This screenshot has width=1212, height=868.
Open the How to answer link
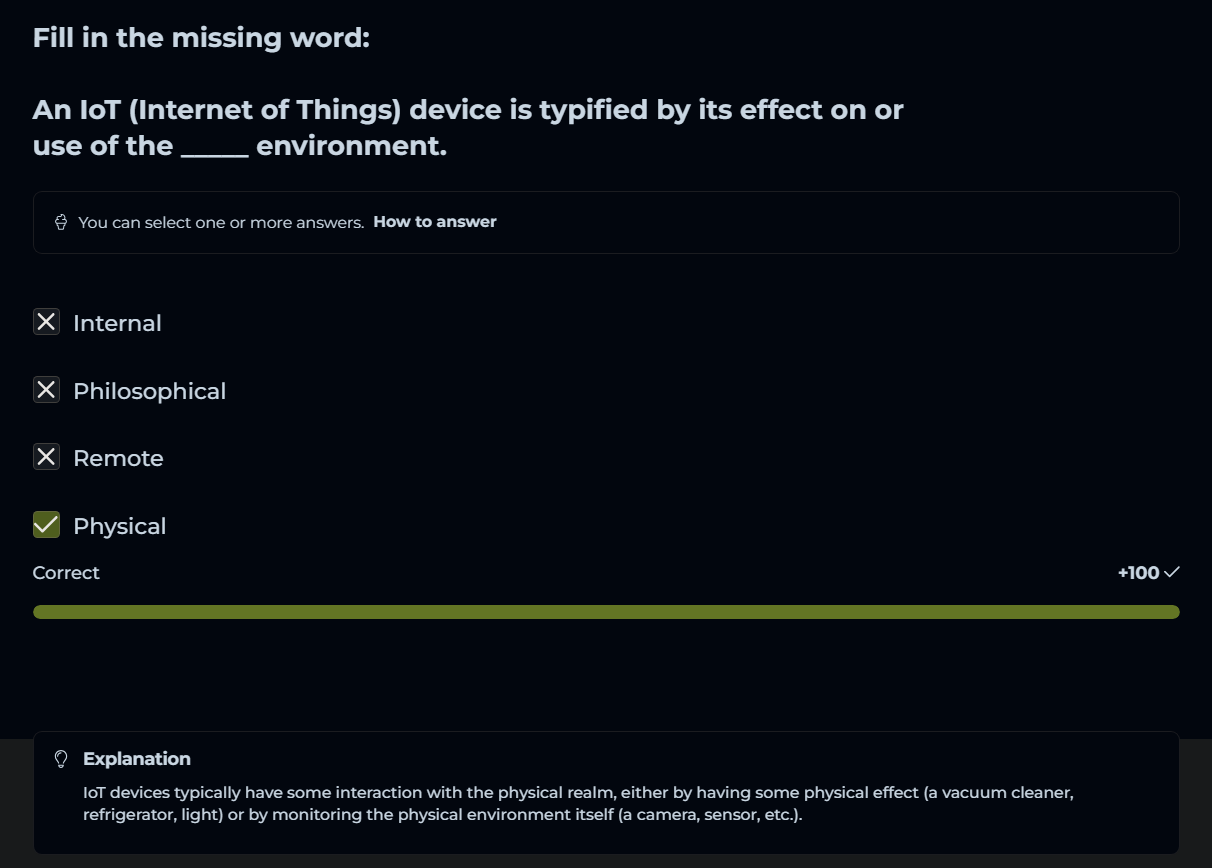pyautogui.click(x=434, y=222)
